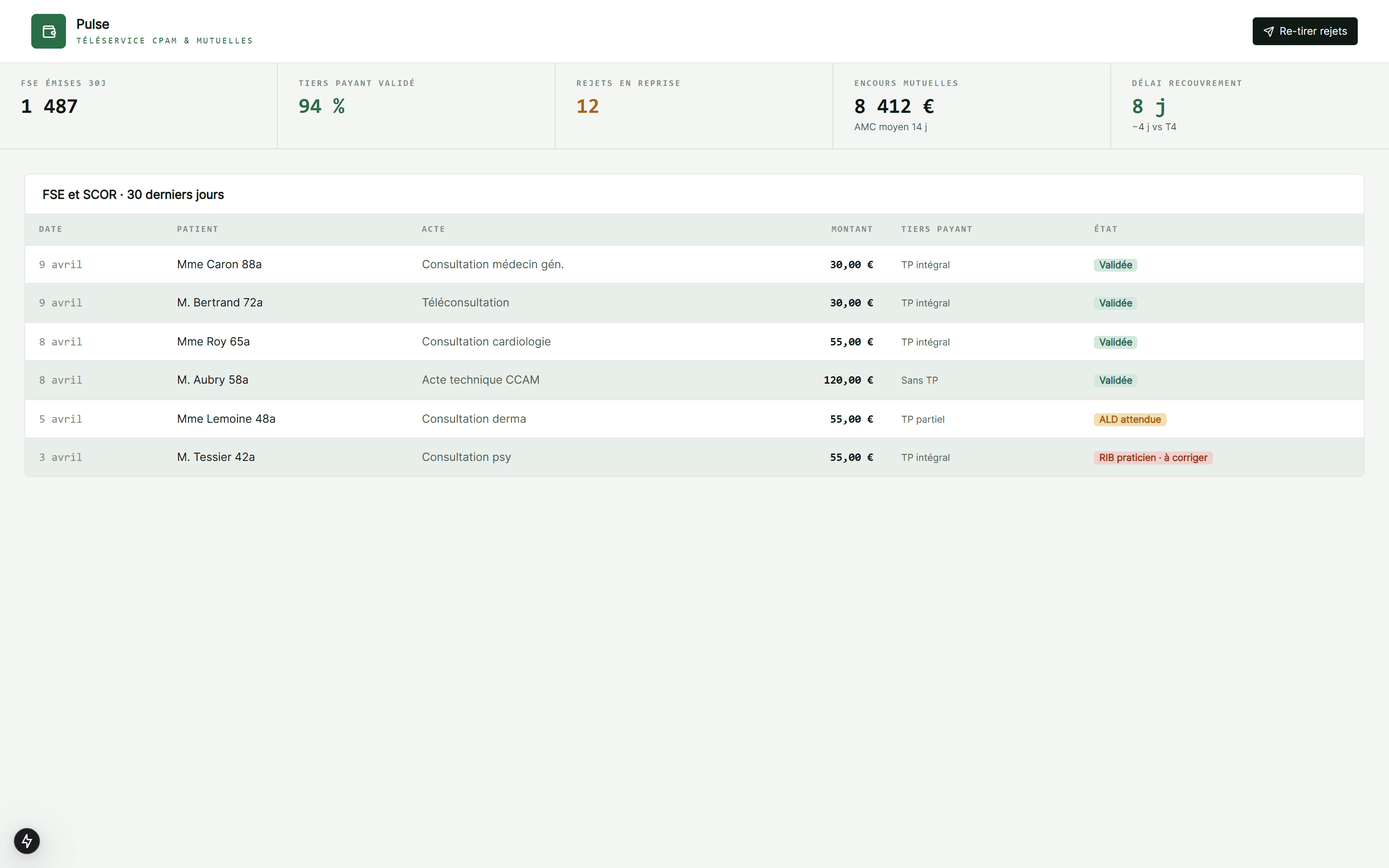Click the 120,00 € amount
Image resolution: width=1389 pixels, height=868 pixels.
pos(848,380)
